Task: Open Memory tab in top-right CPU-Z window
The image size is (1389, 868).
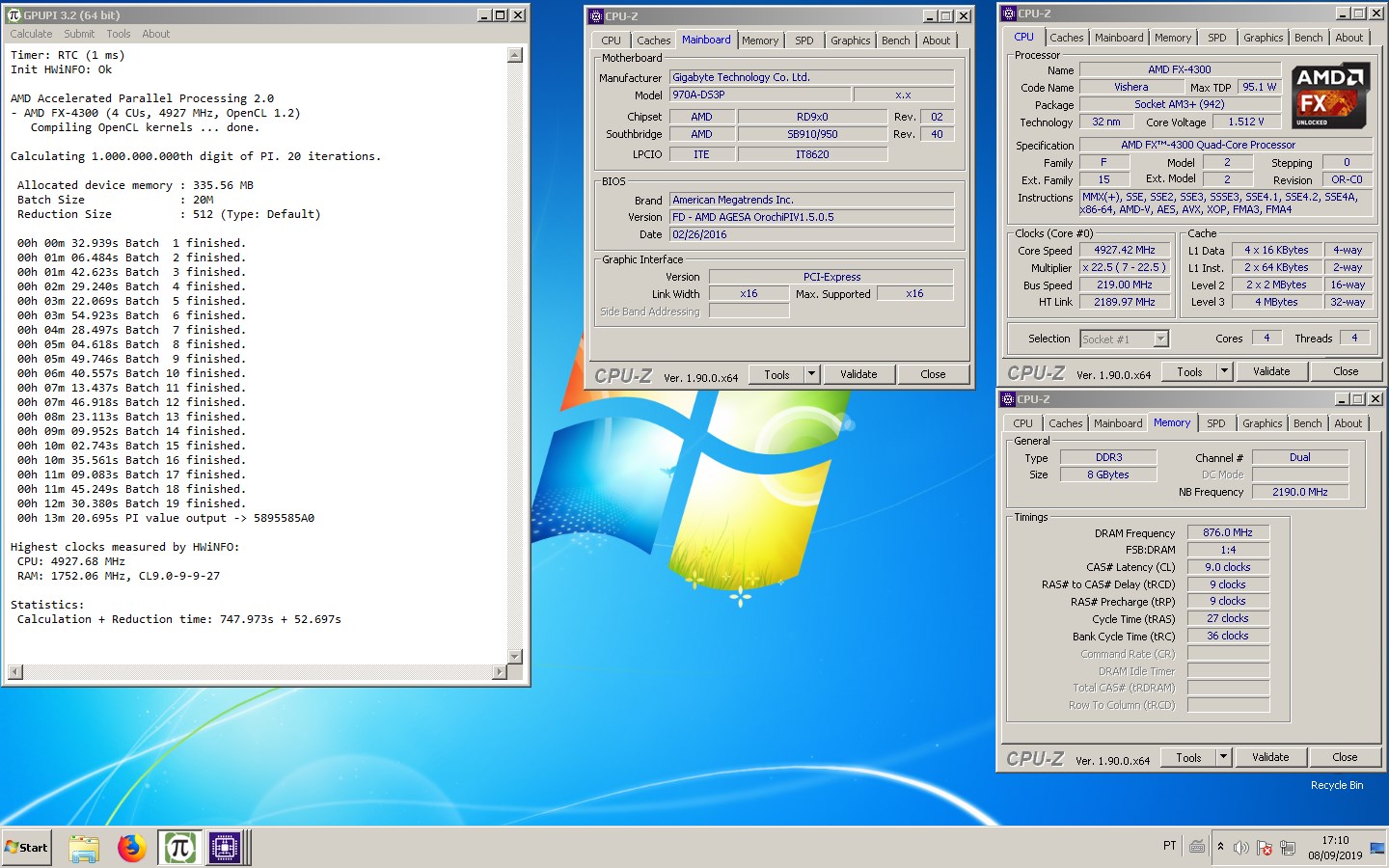Action: (x=1173, y=38)
